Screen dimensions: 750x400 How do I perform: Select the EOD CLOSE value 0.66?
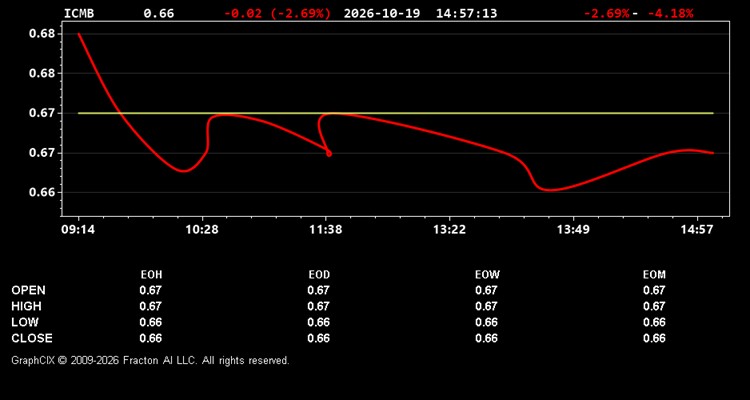point(319,338)
